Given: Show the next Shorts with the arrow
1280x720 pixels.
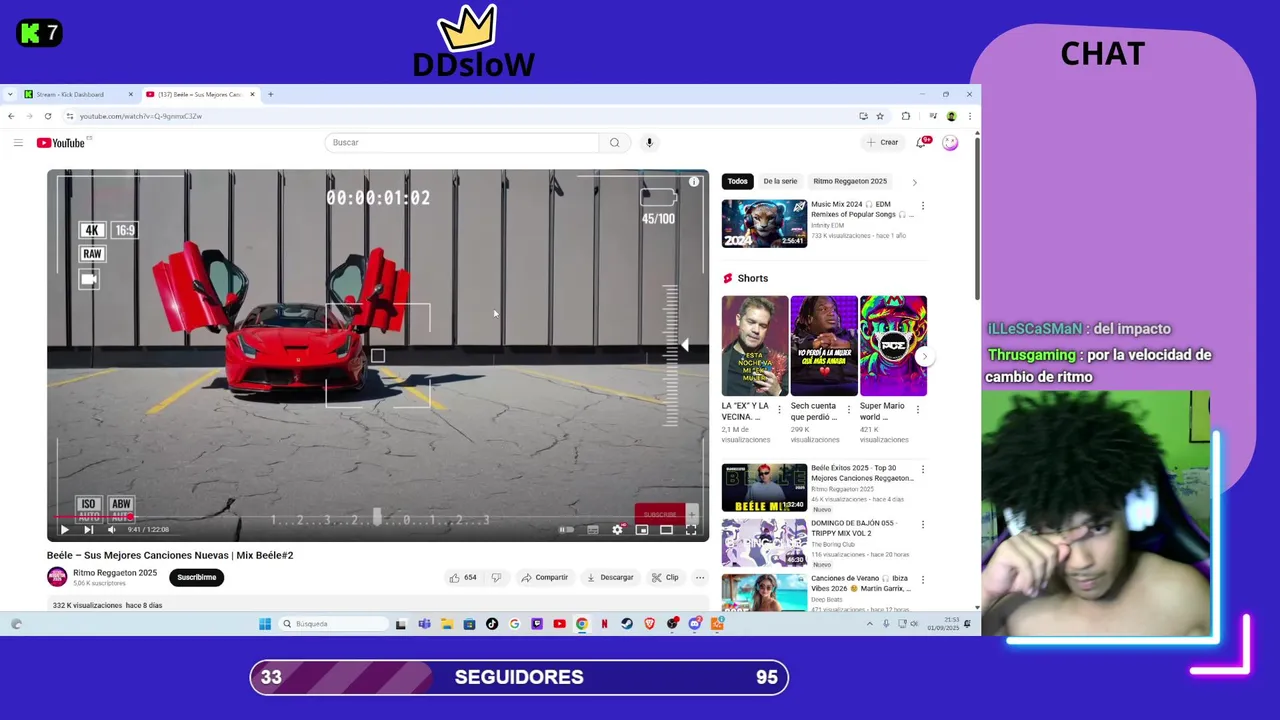Looking at the screenshot, I should click(x=925, y=356).
